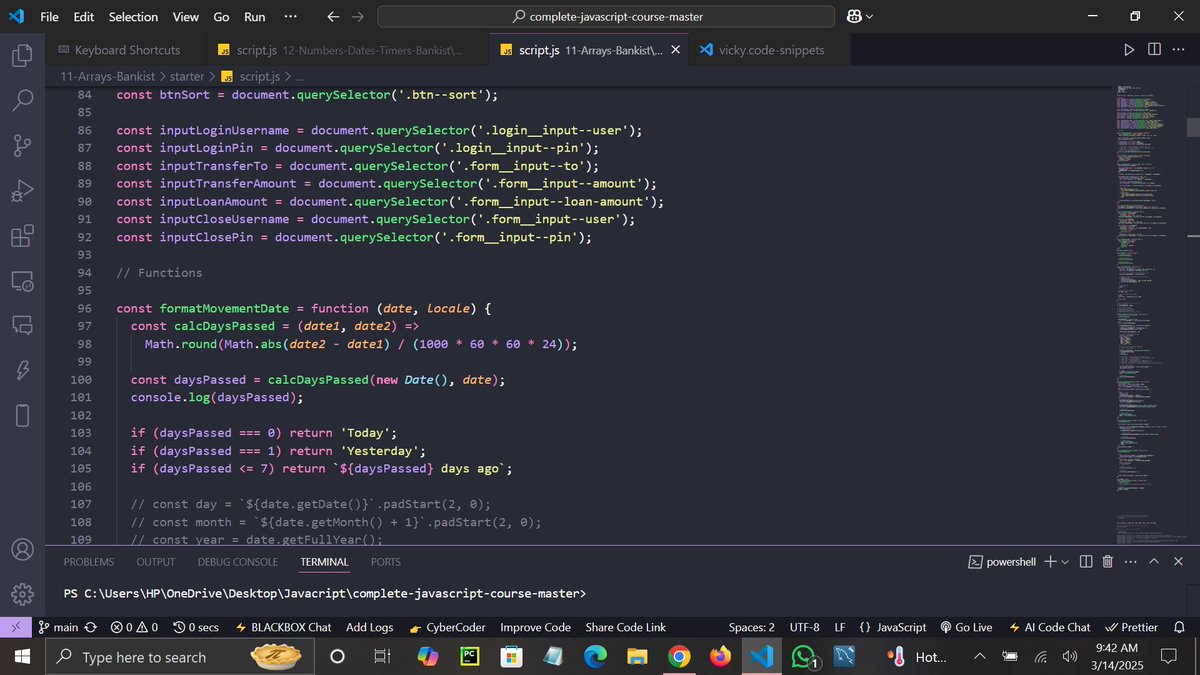Change the encoding UTF-8

(804, 627)
